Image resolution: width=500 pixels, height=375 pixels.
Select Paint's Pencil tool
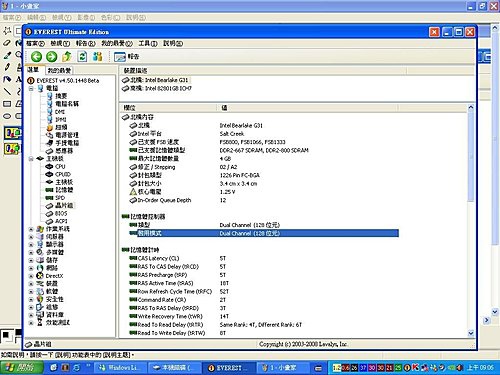tap(7, 67)
